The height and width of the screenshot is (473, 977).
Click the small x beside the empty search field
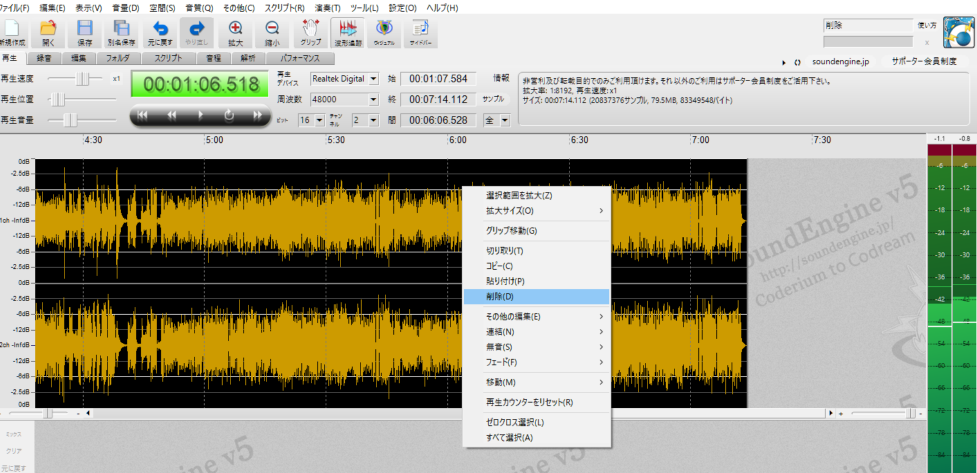pos(927,42)
